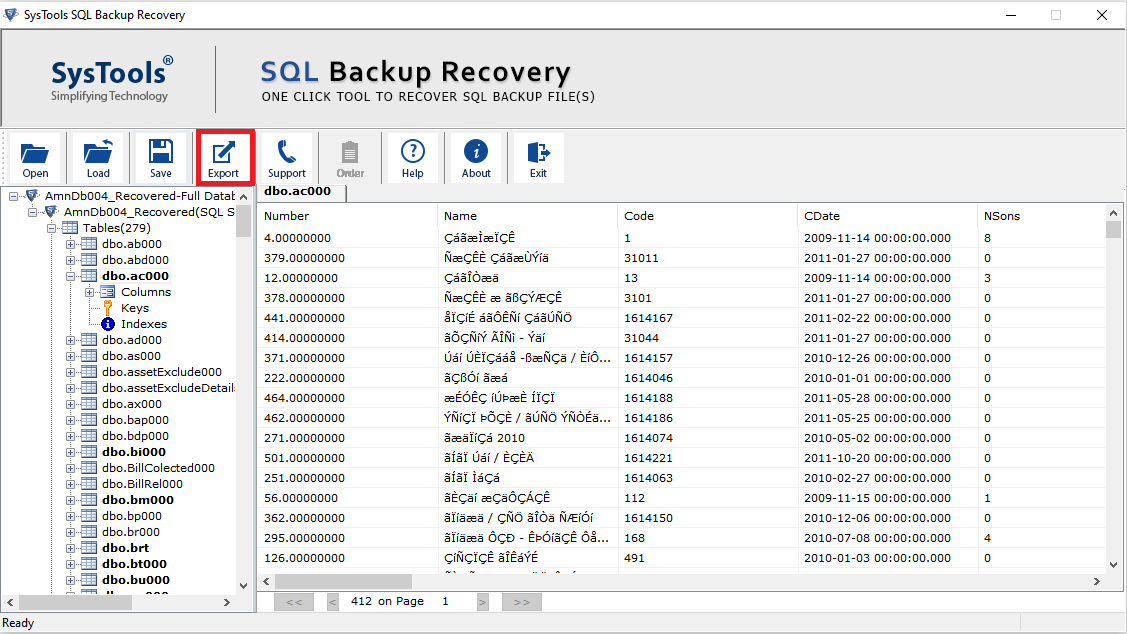Click the Save toolbar icon
Viewport: 1127px width, 634px height.
[x=160, y=157]
